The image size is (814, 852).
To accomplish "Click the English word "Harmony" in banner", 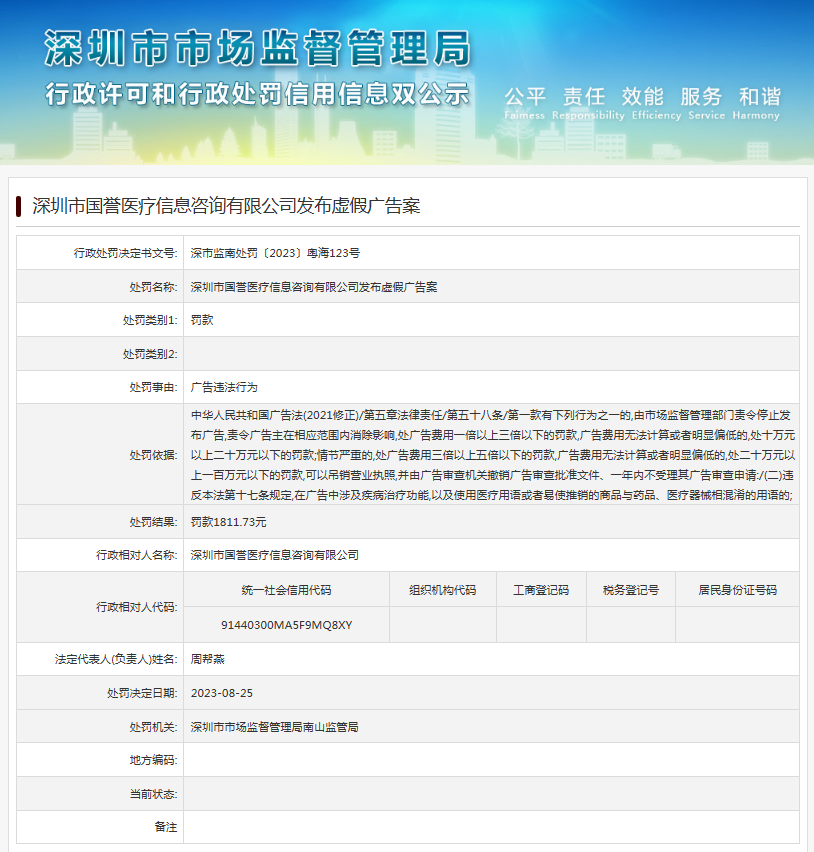I will (756, 115).
